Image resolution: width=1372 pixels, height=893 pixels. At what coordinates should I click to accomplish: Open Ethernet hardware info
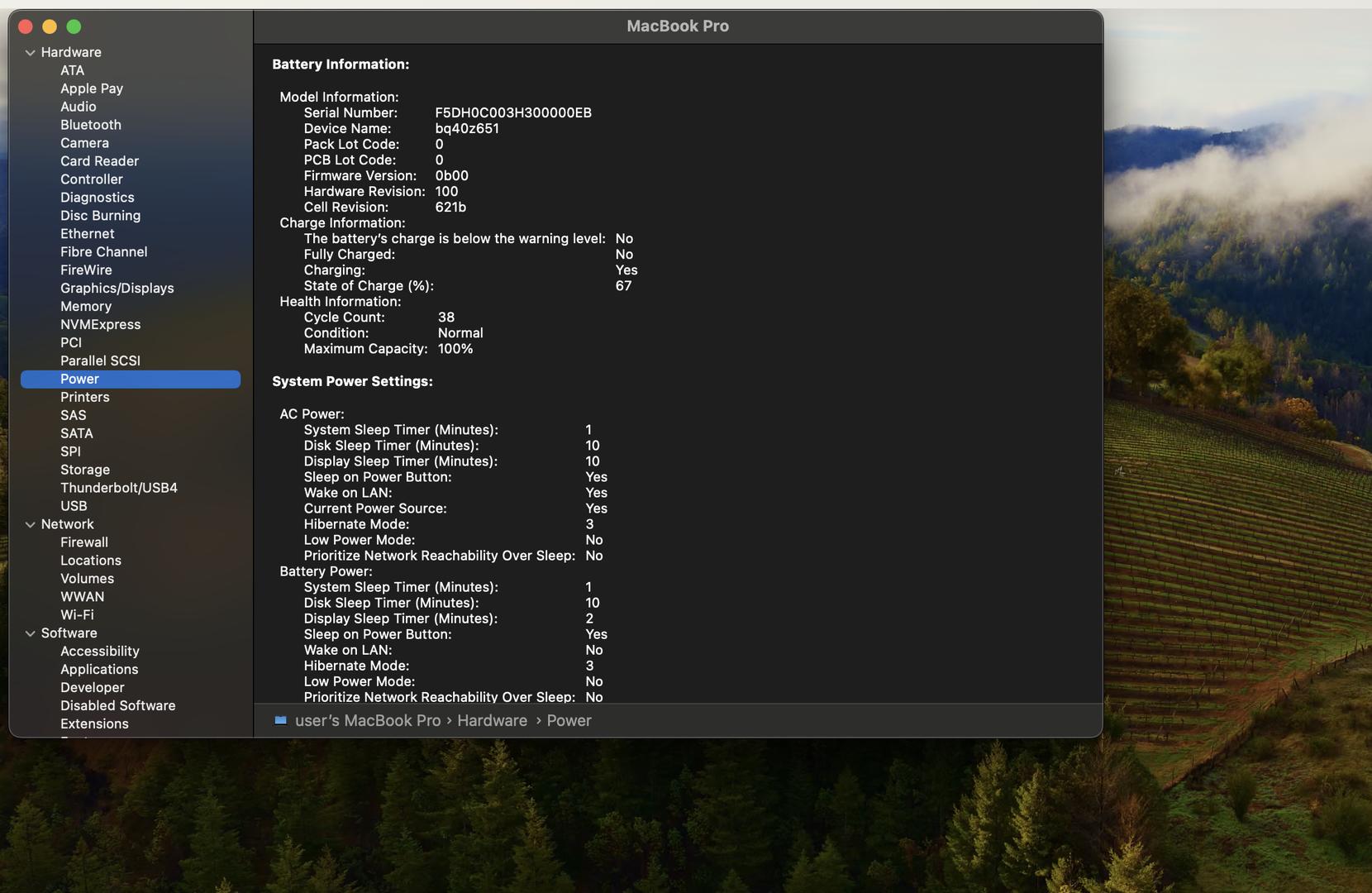coord(88,234)
